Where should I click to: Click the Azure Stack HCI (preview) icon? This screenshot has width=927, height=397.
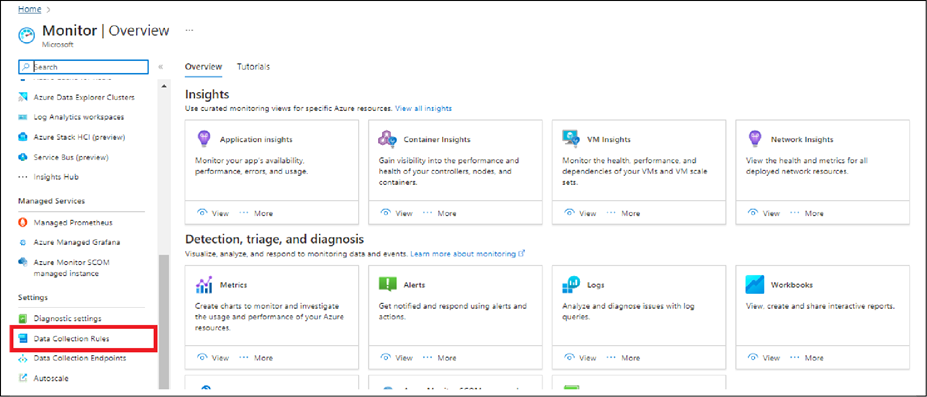pyautogui.click(x=23, y=137)
